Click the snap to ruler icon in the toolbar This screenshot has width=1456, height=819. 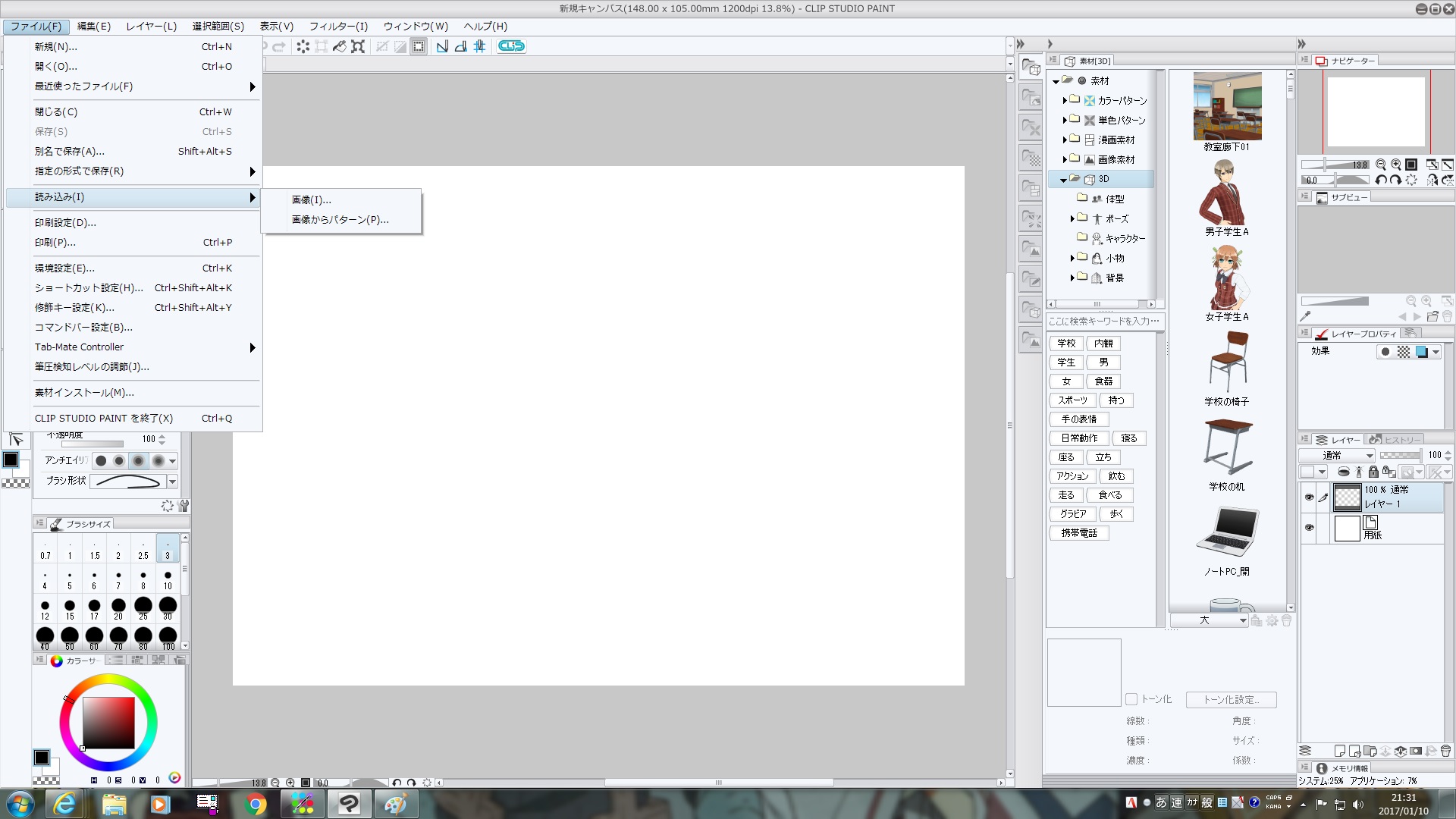click(442, 46)
